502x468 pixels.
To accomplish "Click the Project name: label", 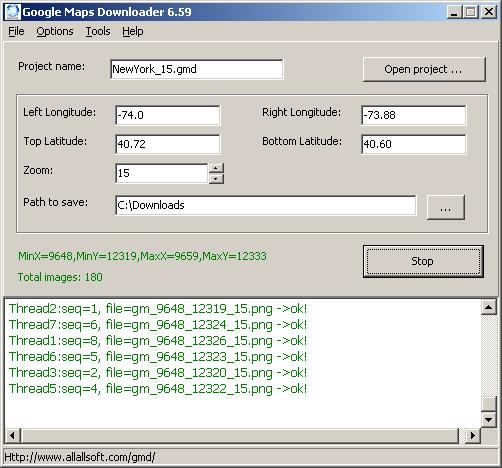I will (51, 66).
